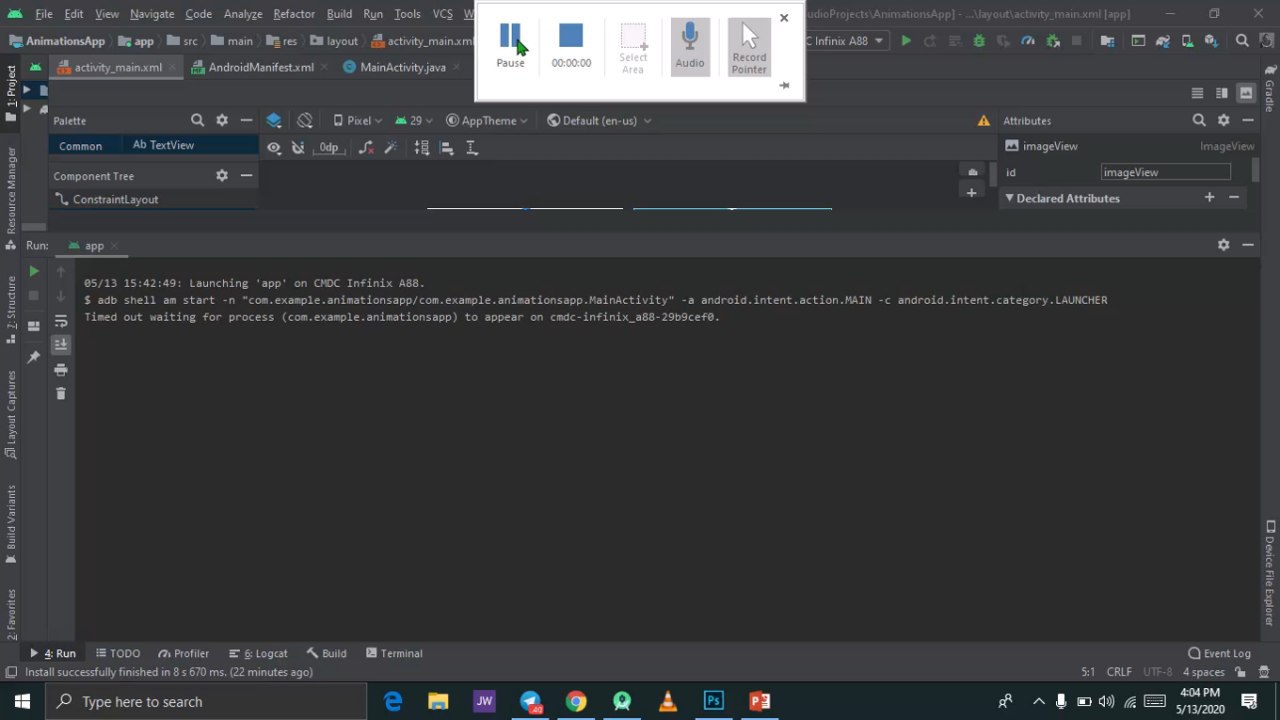Switch editor to Design view mode
The width and height of the screenshot is (1280, 720).
[x=1246, y=93]
